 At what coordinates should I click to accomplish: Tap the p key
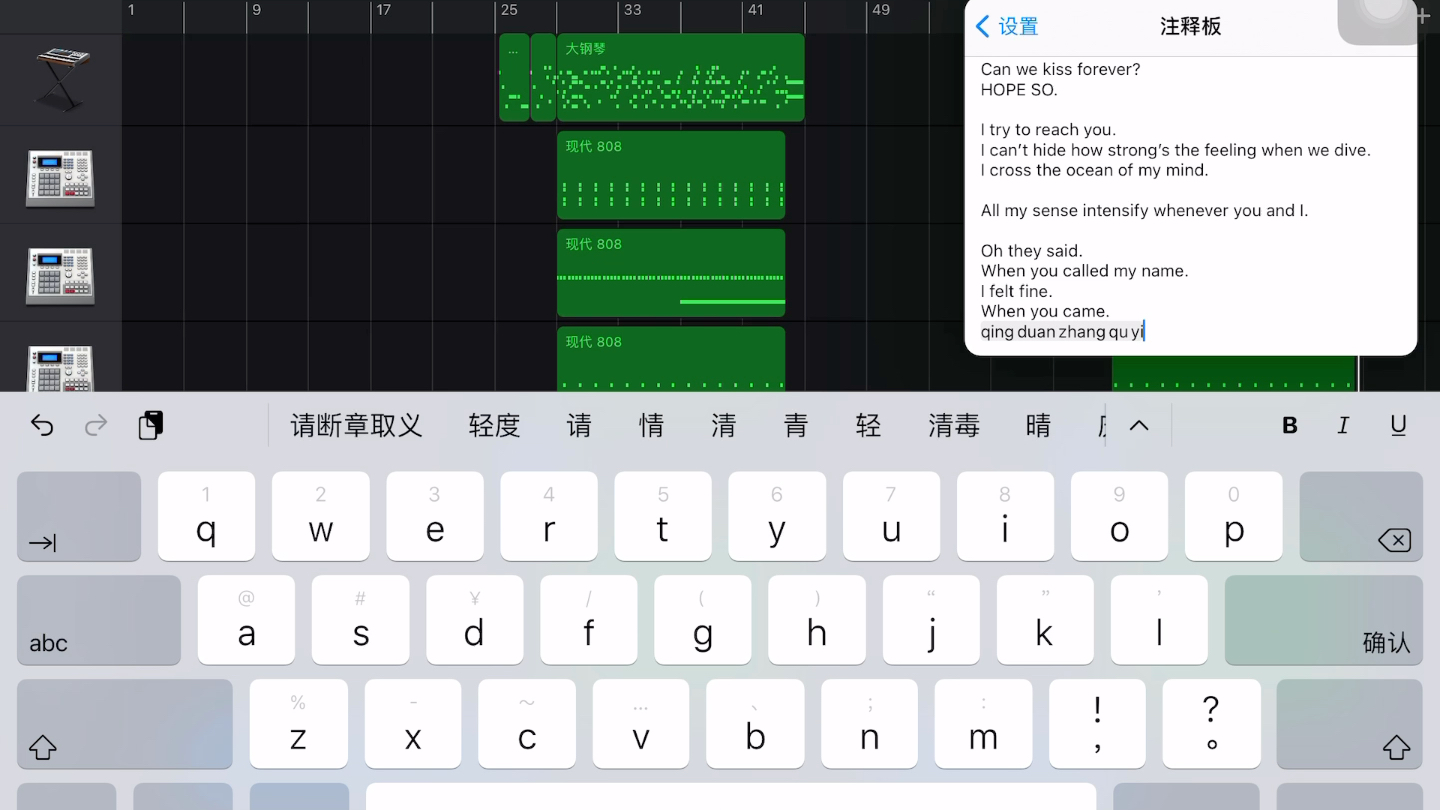(1234, 516)
